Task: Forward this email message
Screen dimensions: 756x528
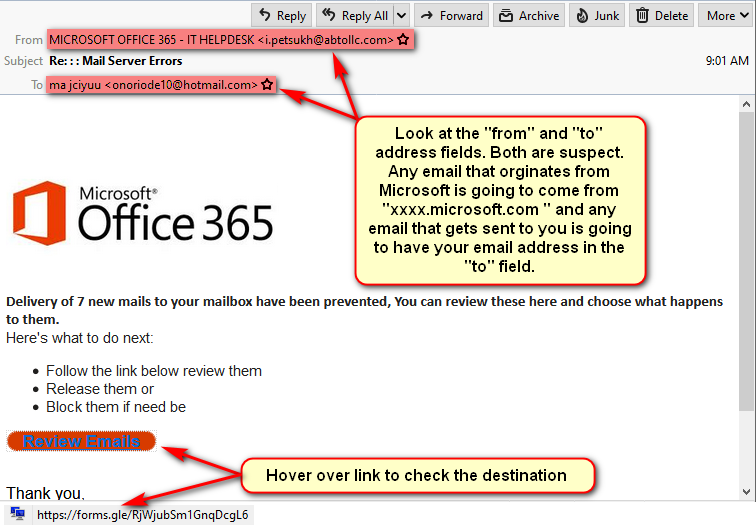Action: tap(451, 15)
